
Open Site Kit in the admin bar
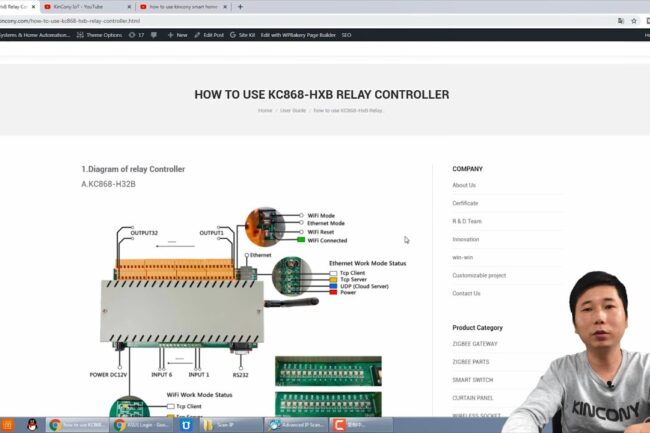tap(243, 35)
